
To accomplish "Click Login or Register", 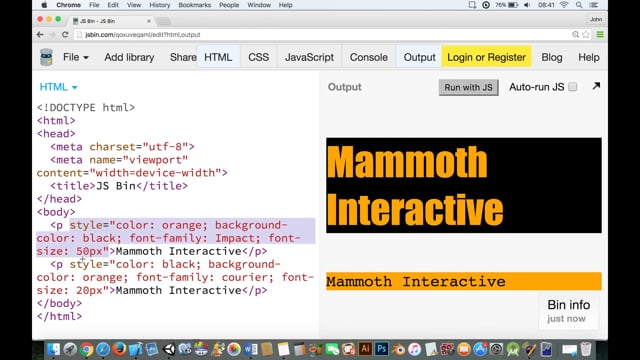I will click(487, 57).
